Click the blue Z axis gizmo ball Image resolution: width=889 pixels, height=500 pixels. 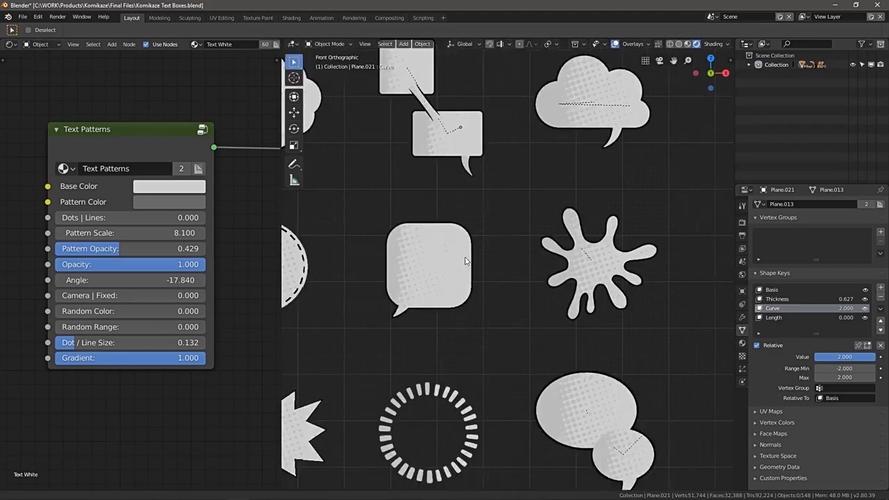pos(710,58)
